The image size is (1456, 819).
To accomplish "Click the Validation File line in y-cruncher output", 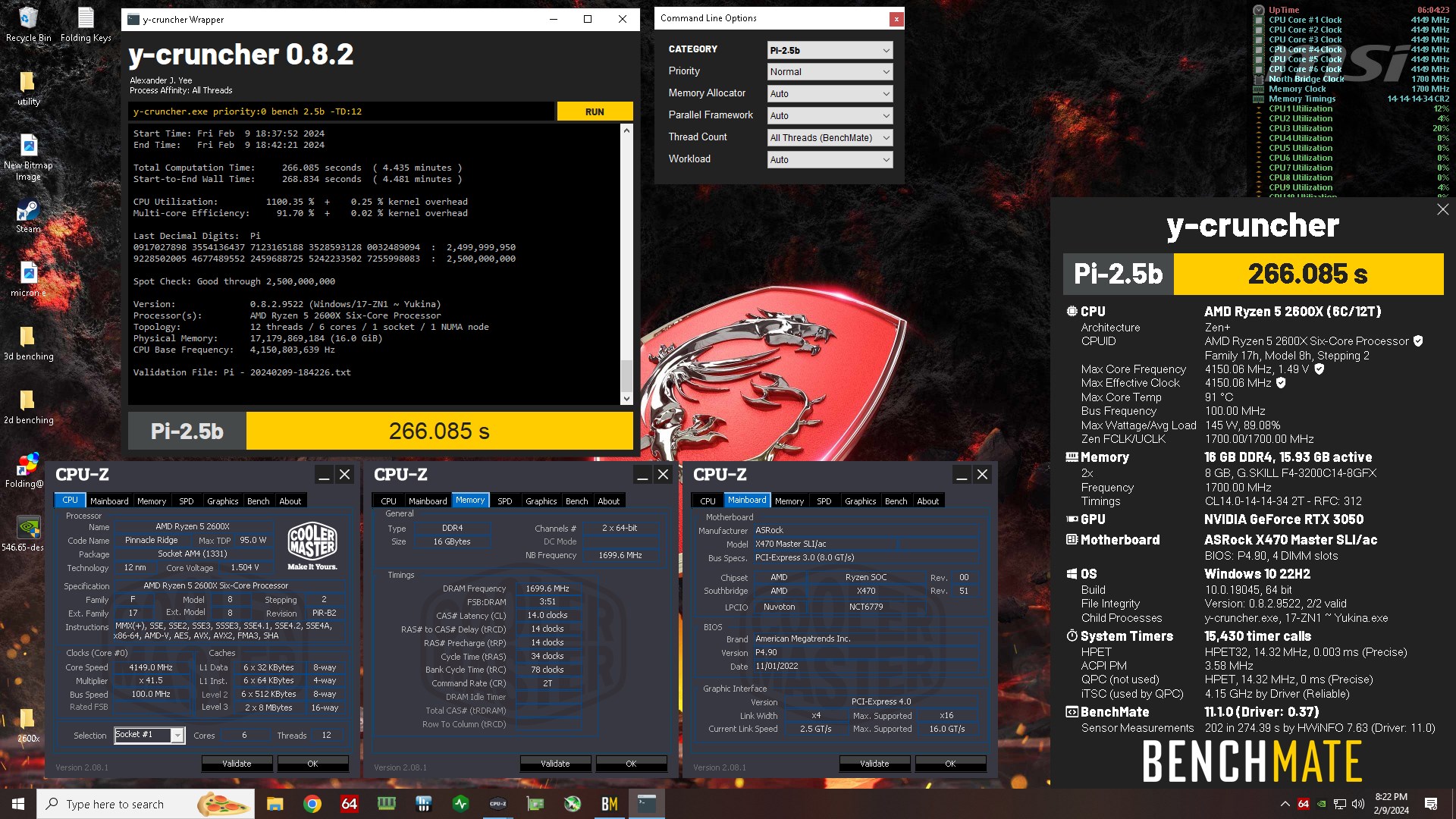I will coord(242,372).
